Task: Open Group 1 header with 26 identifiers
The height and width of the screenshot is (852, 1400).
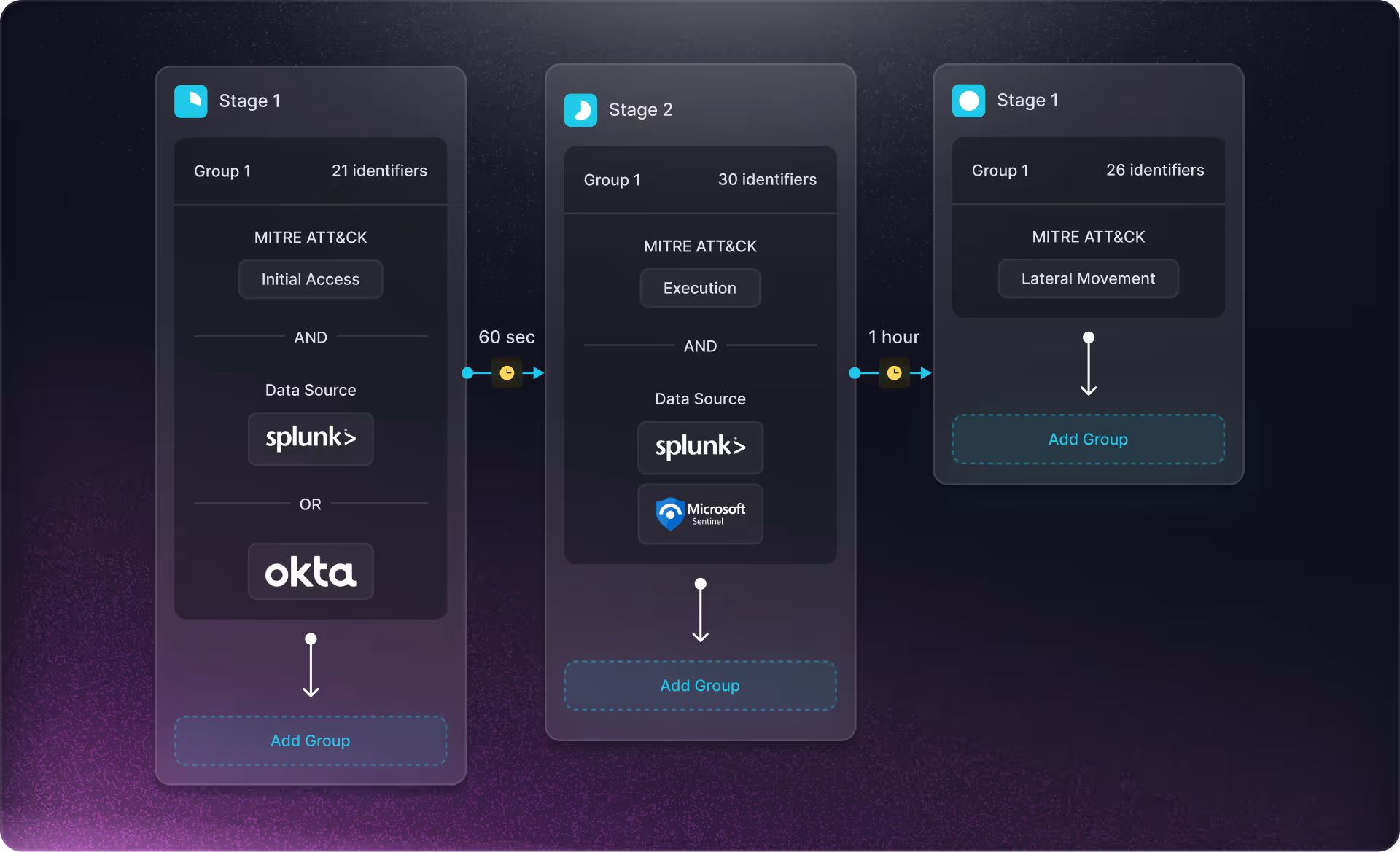Action: point(1088,171)
